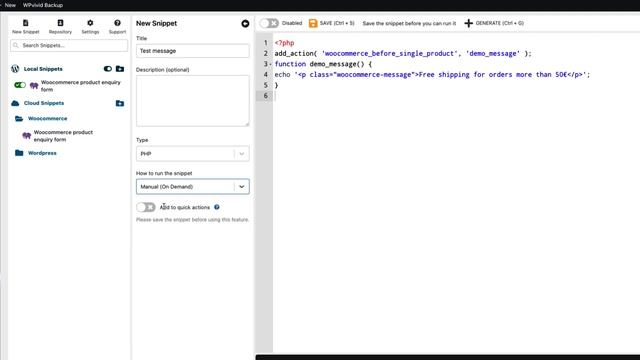Click into the Description textarea
Screen dimensions: 640x360
coord(193,101)
